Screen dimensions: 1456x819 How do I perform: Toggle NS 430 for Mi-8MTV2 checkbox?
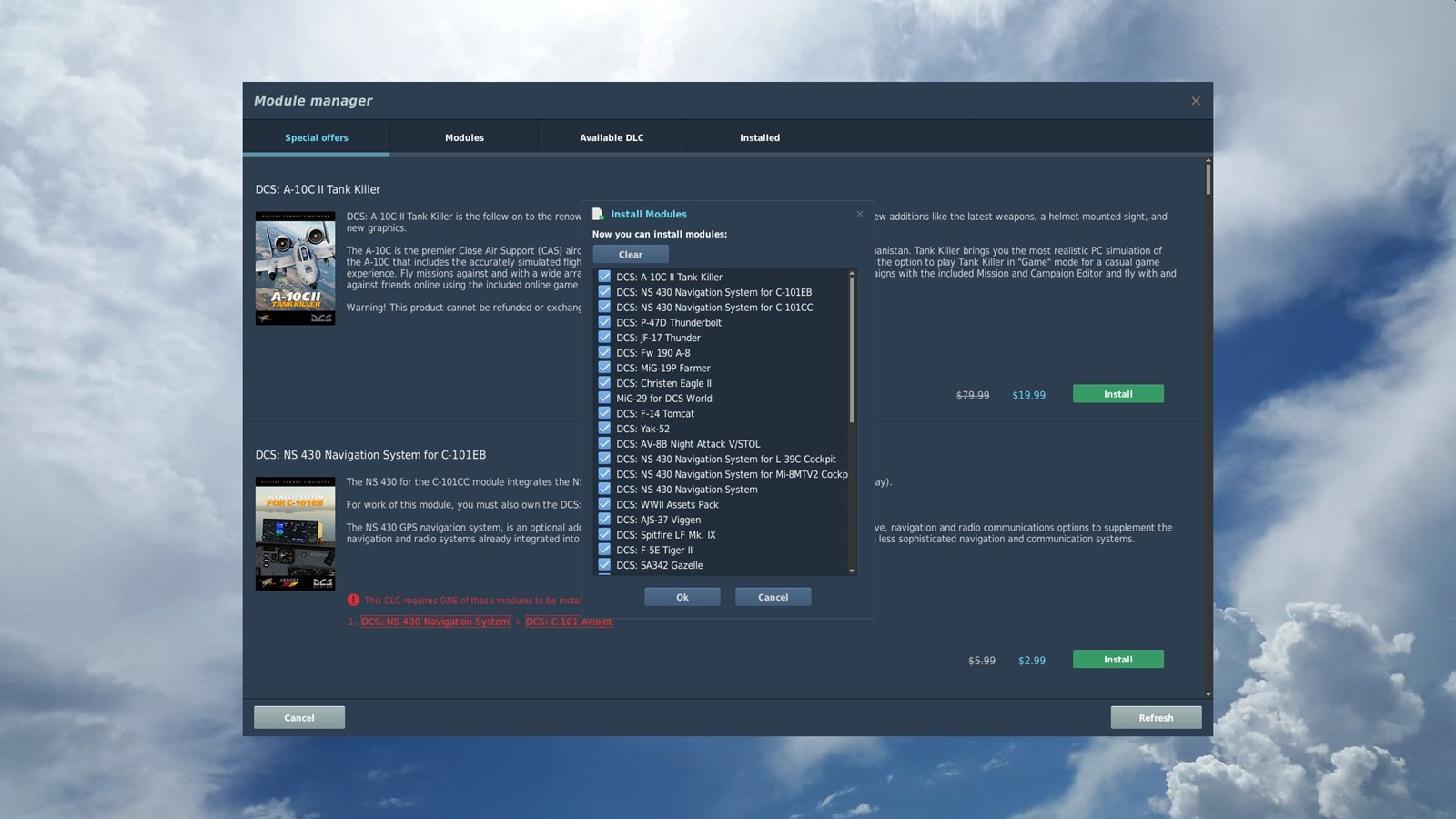[x=604, y=474]
